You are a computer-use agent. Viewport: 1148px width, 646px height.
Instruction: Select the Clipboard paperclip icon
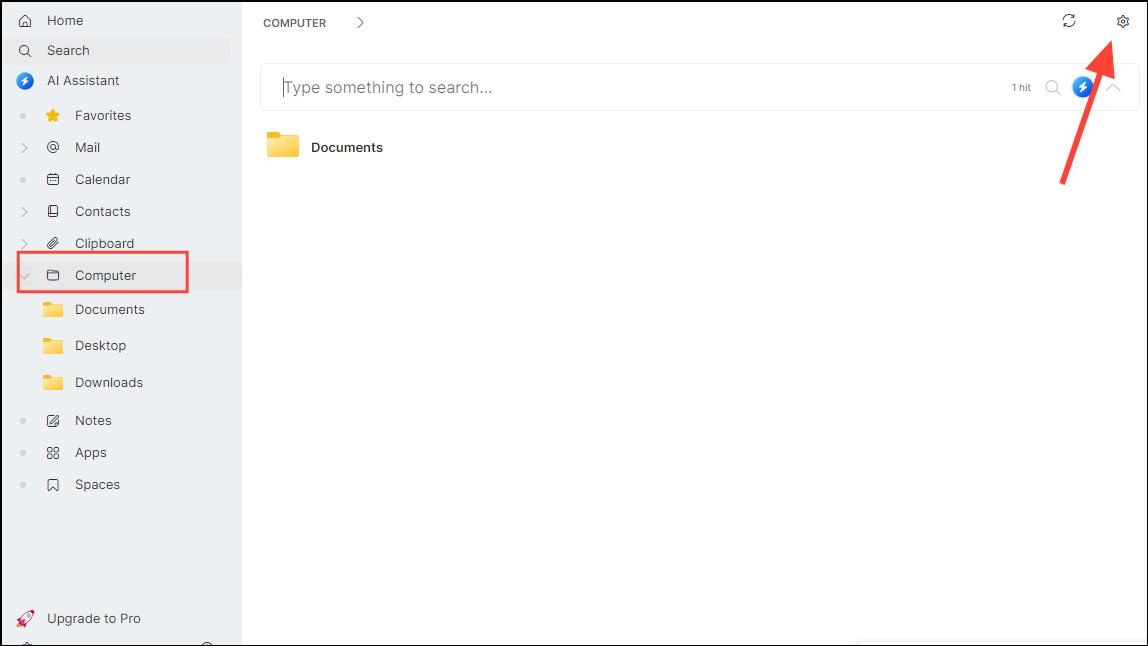coord(52,243)
